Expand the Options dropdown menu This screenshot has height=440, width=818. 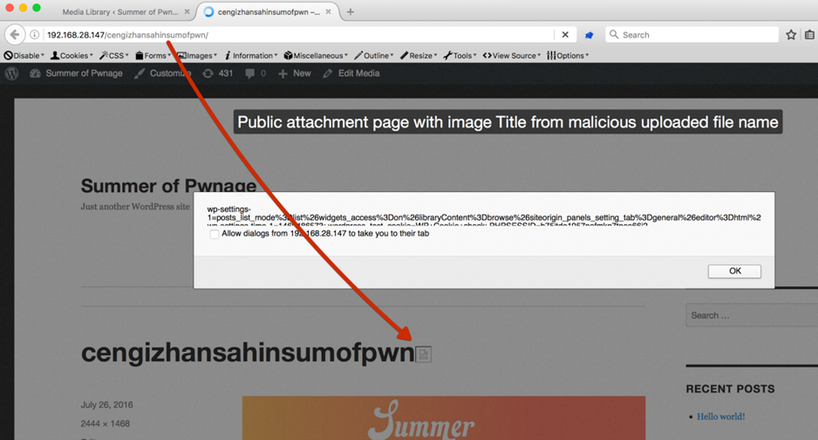click(568, 55)
